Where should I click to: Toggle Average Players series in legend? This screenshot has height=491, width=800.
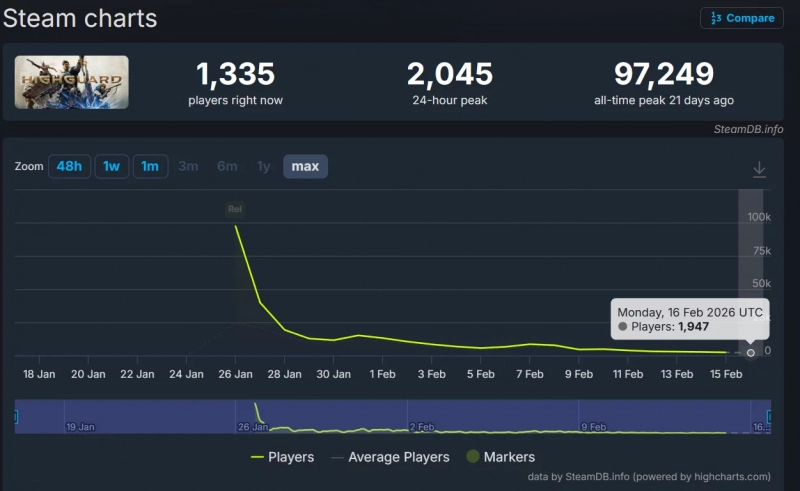tap(391, 457)
